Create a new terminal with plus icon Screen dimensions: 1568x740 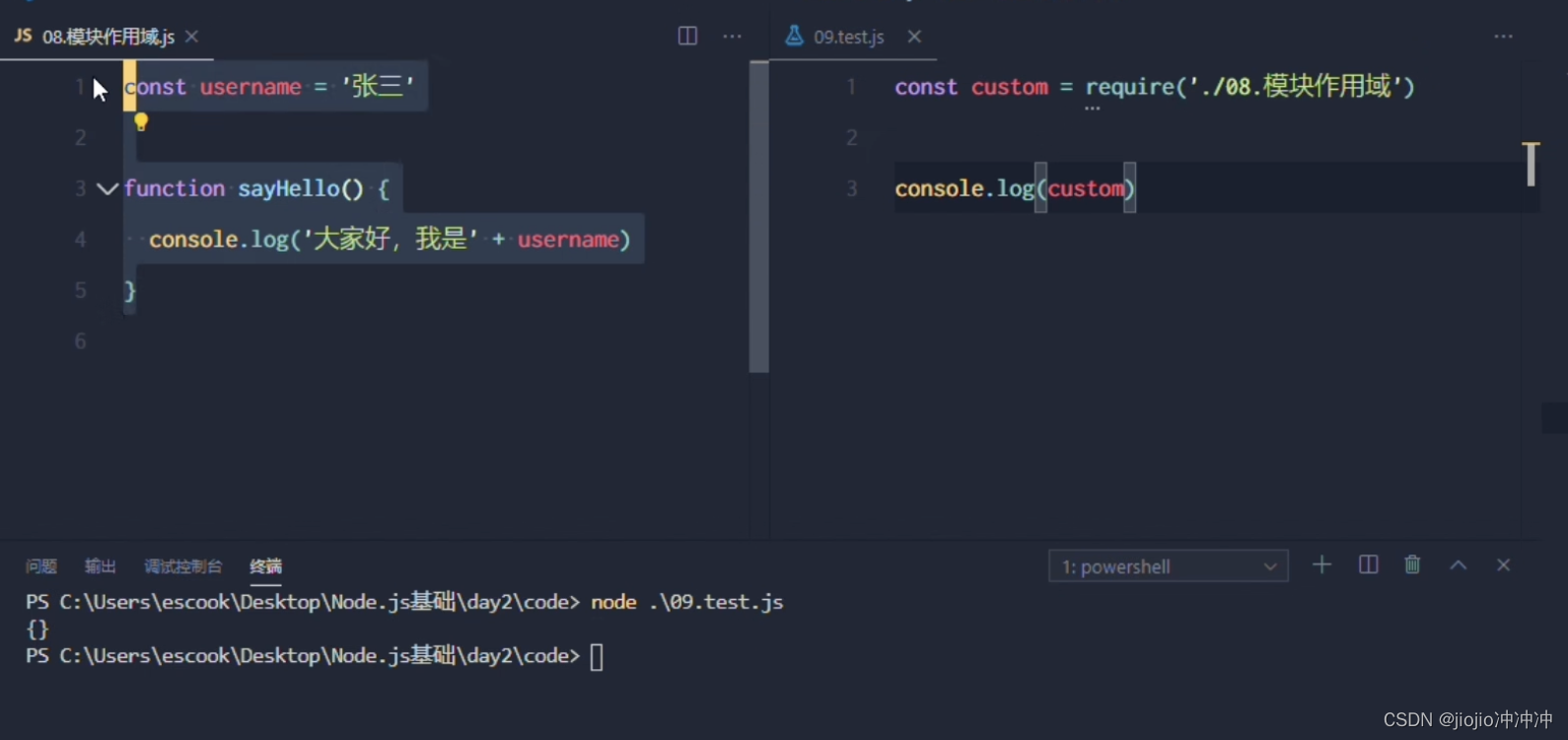(1321, 564)
